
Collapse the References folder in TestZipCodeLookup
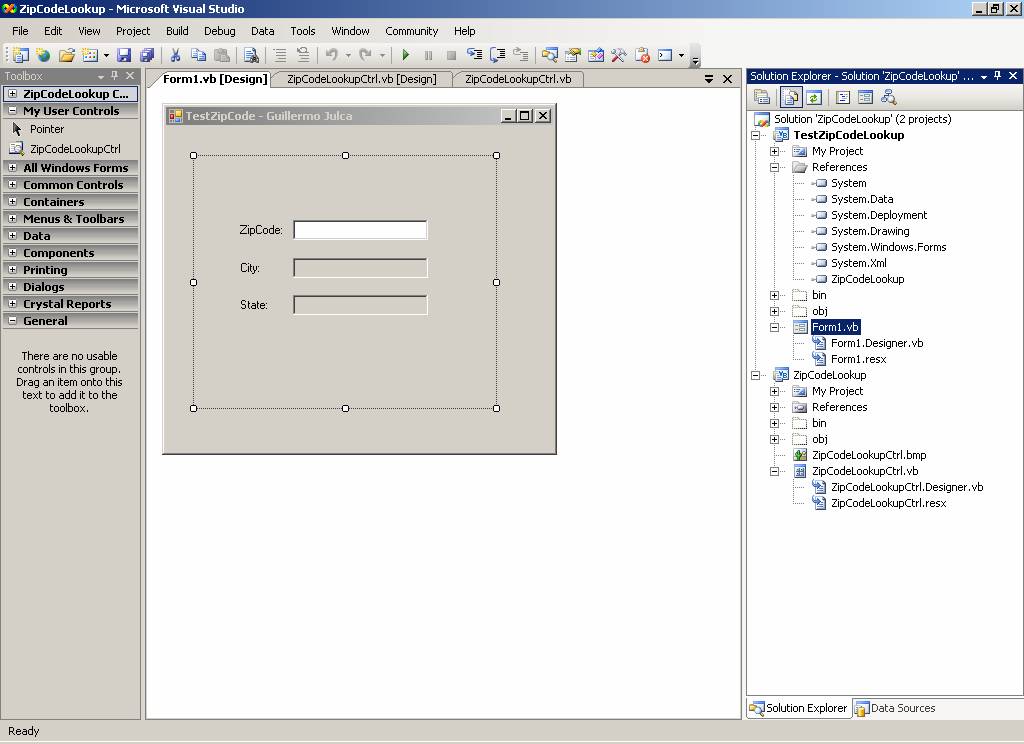coord(774,167)
